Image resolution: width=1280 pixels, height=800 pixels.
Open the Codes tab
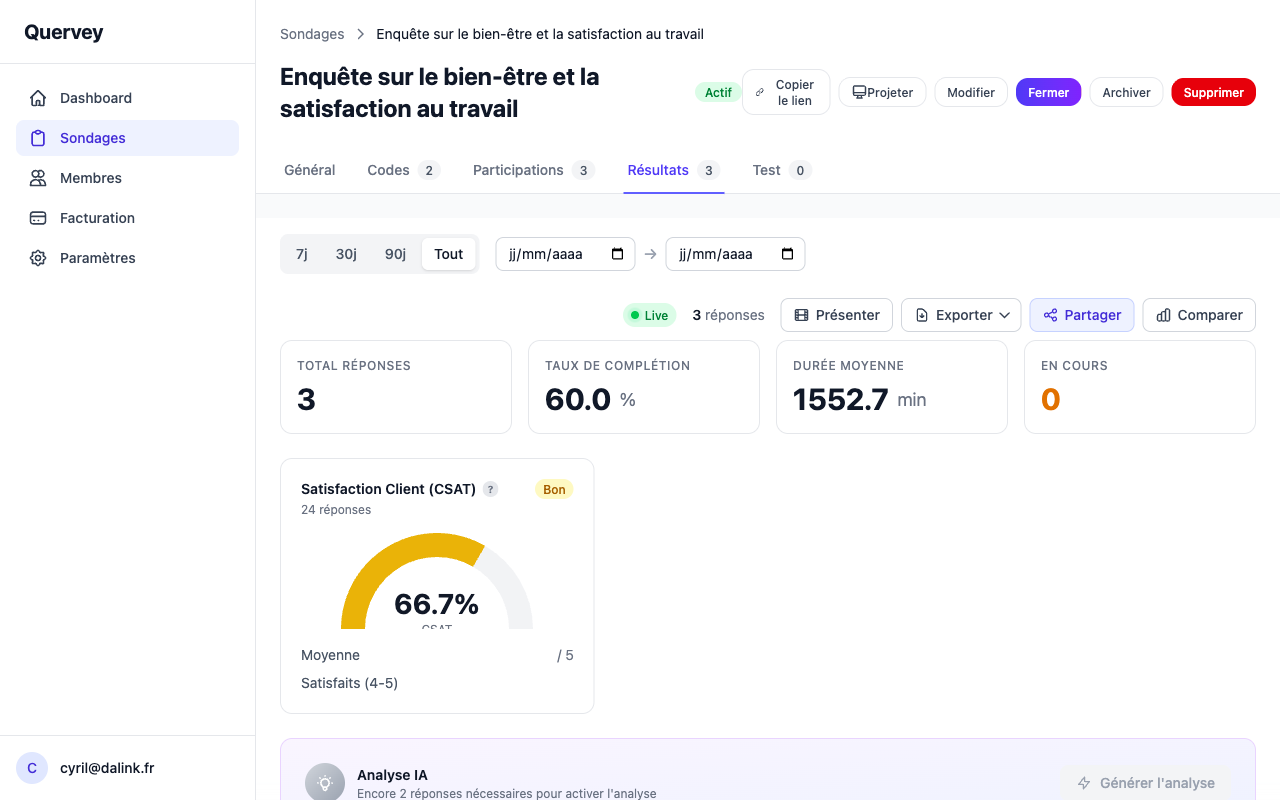[390, 170]
